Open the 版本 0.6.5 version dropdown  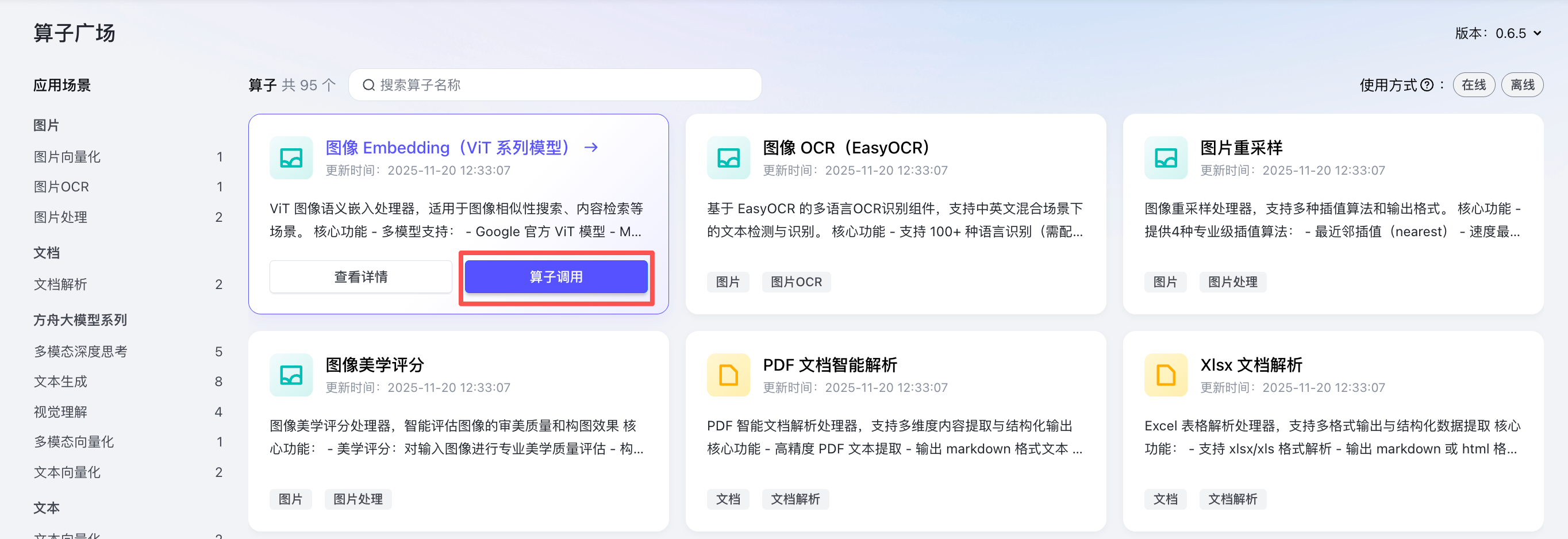coord(1498,33)
